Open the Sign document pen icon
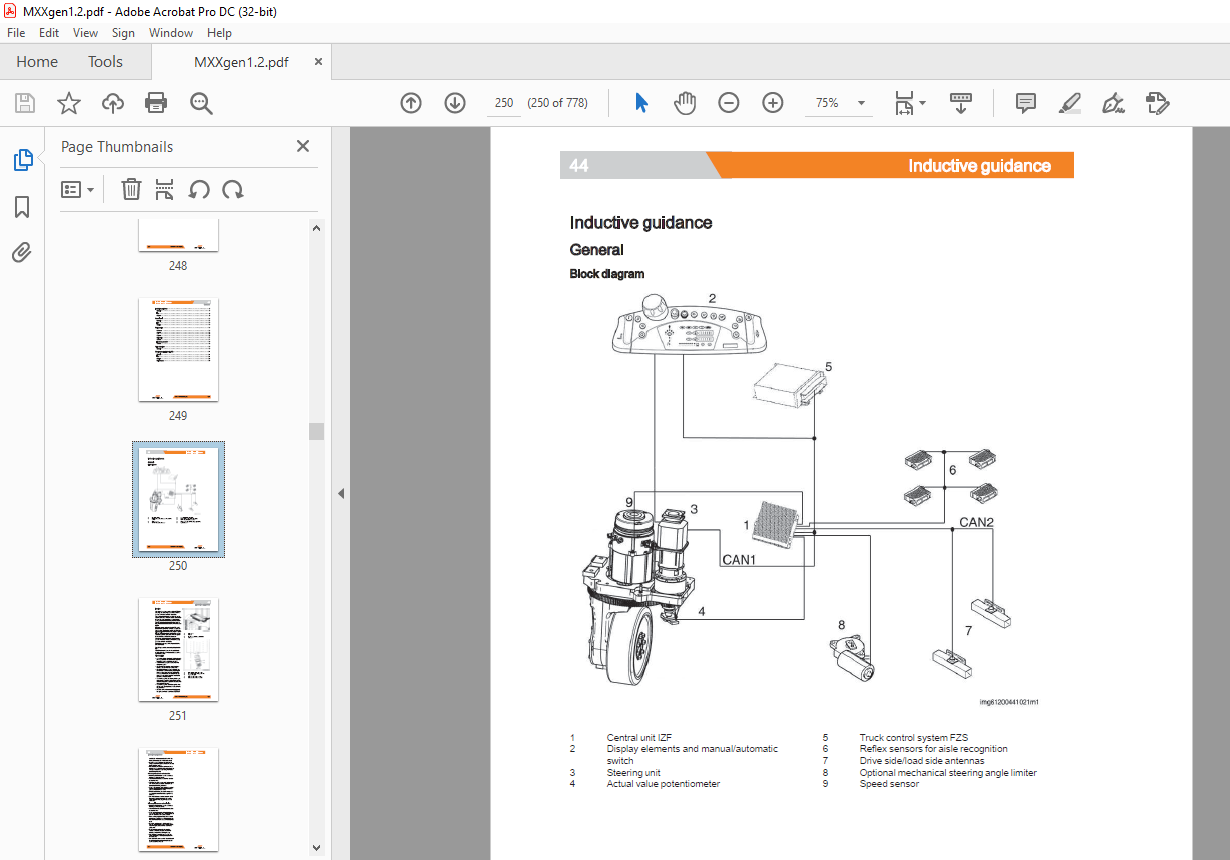The image size is (1230, 860). click(x=1113, y=103)
